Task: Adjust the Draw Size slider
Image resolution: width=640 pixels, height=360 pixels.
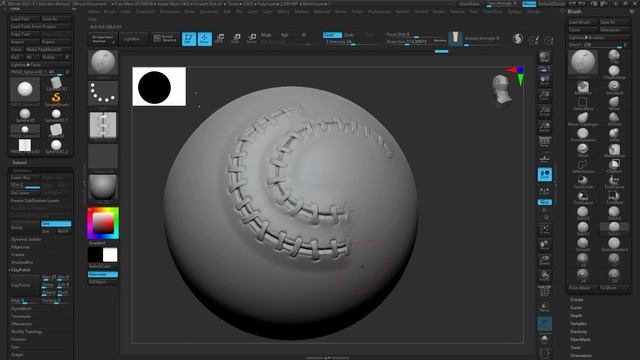Action: click(409, 42)
